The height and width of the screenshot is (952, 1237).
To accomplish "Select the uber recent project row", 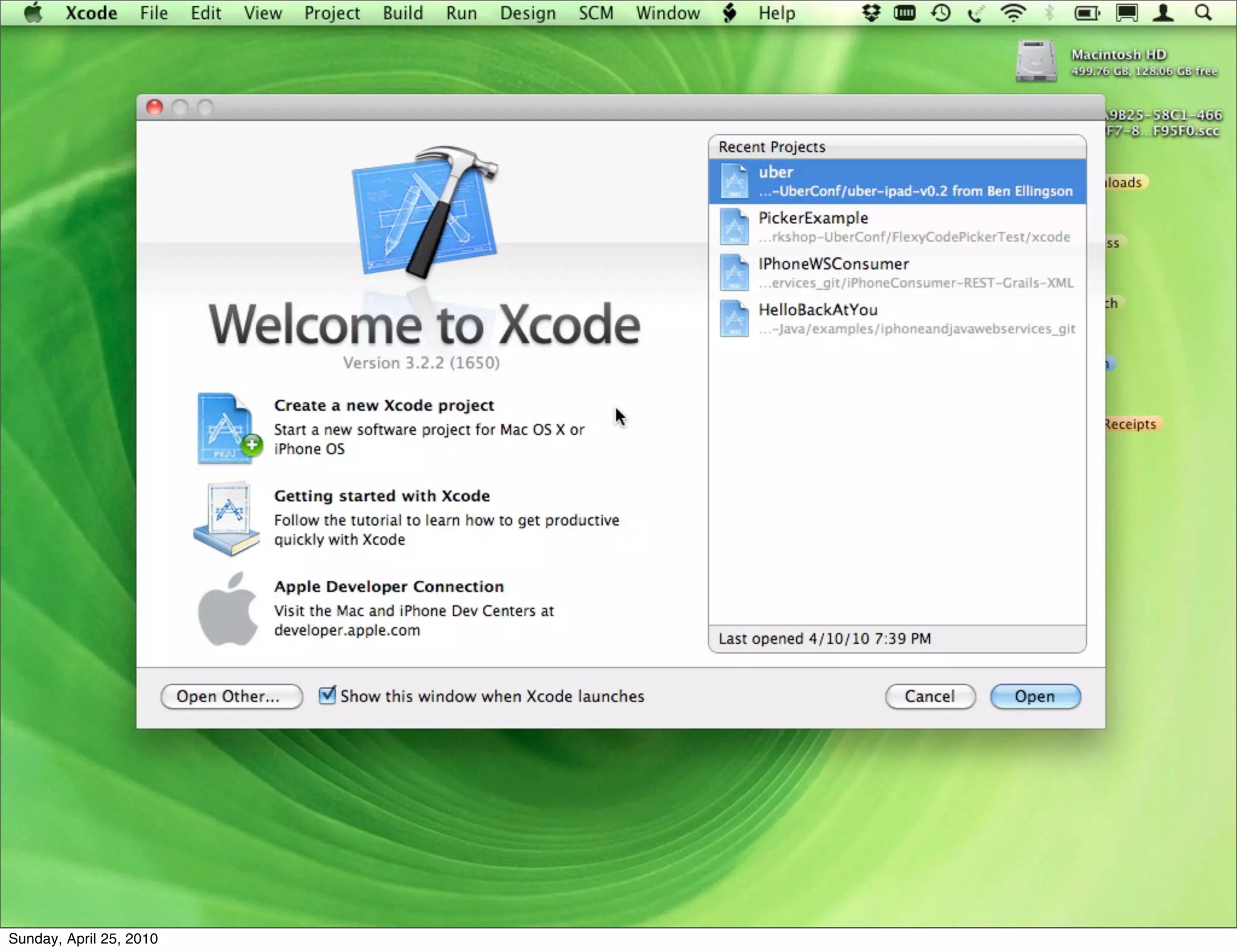I will 897,181.
